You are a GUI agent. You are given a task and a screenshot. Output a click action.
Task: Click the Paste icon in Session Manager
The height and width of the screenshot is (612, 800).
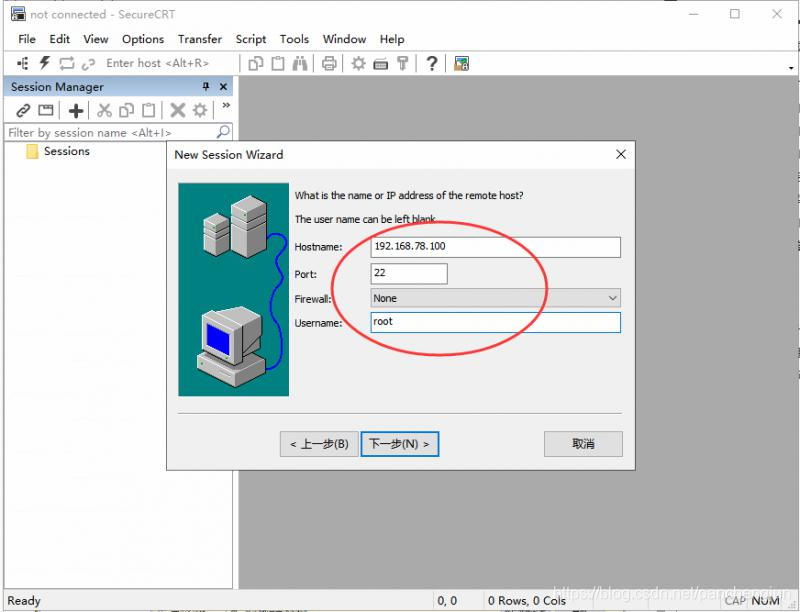point(148,110)
